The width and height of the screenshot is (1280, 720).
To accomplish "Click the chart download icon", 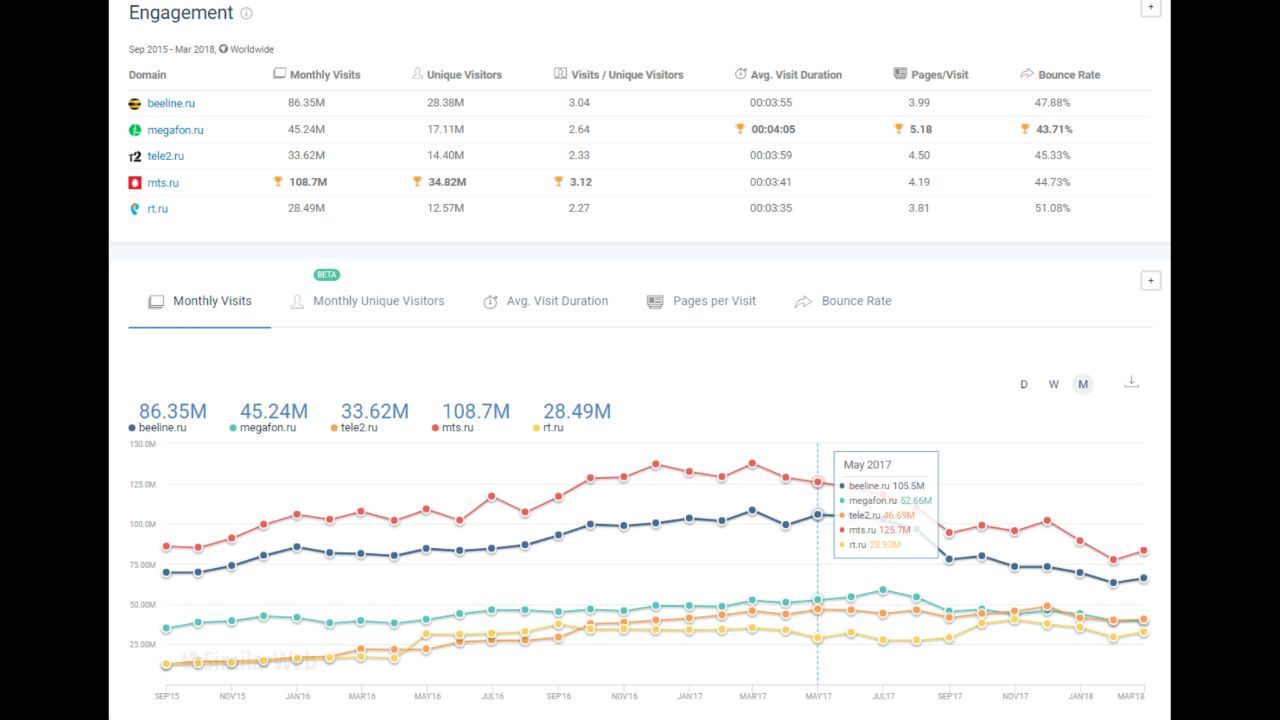I will [1131, 382].
